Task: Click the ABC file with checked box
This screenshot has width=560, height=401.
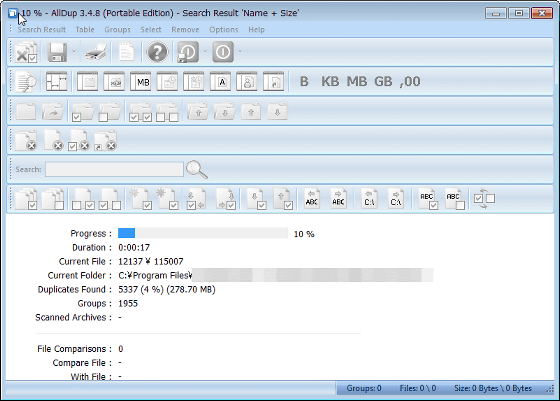Action: point(428,199)
